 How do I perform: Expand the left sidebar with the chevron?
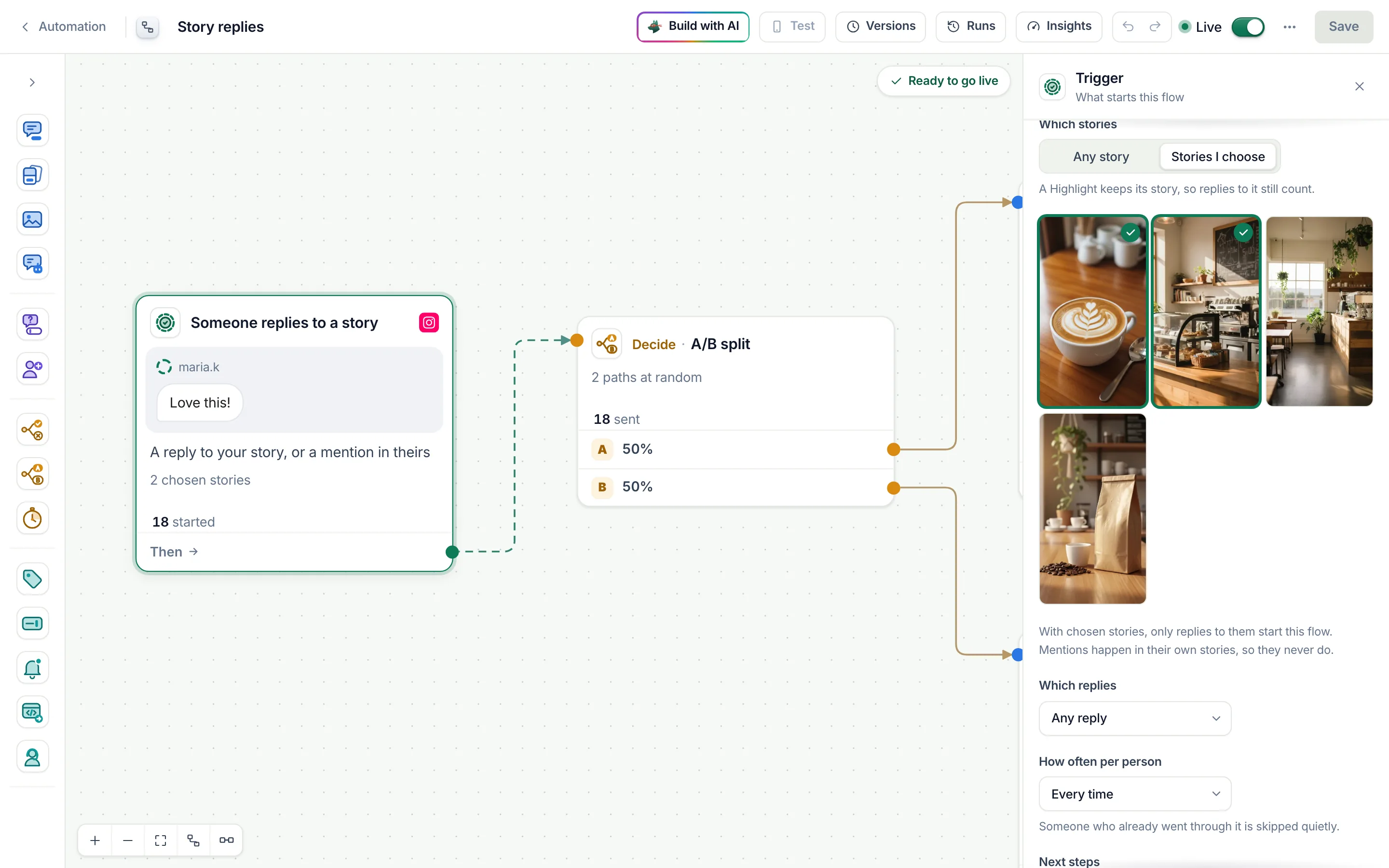pyautogui.click(x=32, y=82)
